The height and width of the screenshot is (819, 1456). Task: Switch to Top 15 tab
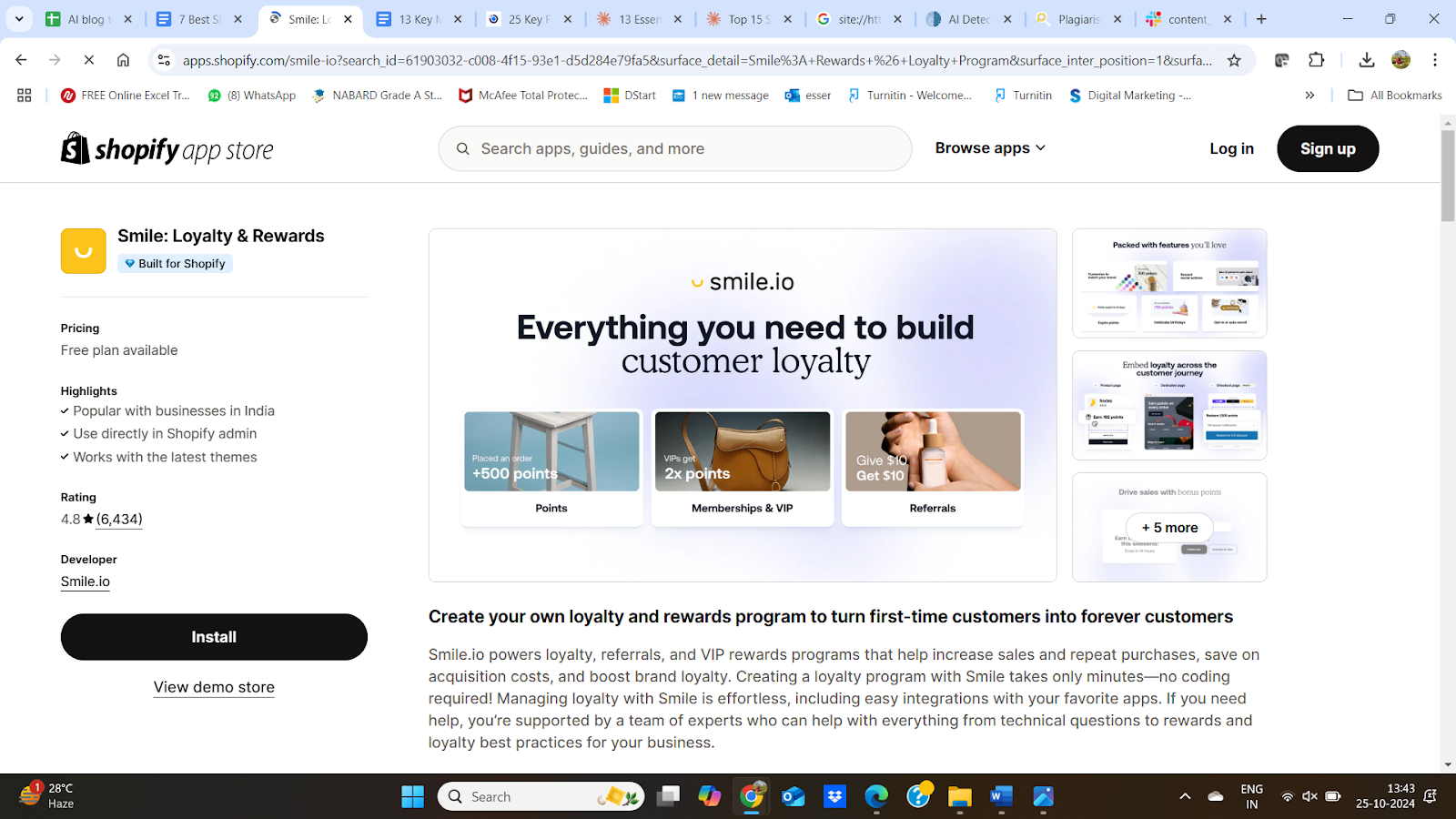(x=750, y=19)
